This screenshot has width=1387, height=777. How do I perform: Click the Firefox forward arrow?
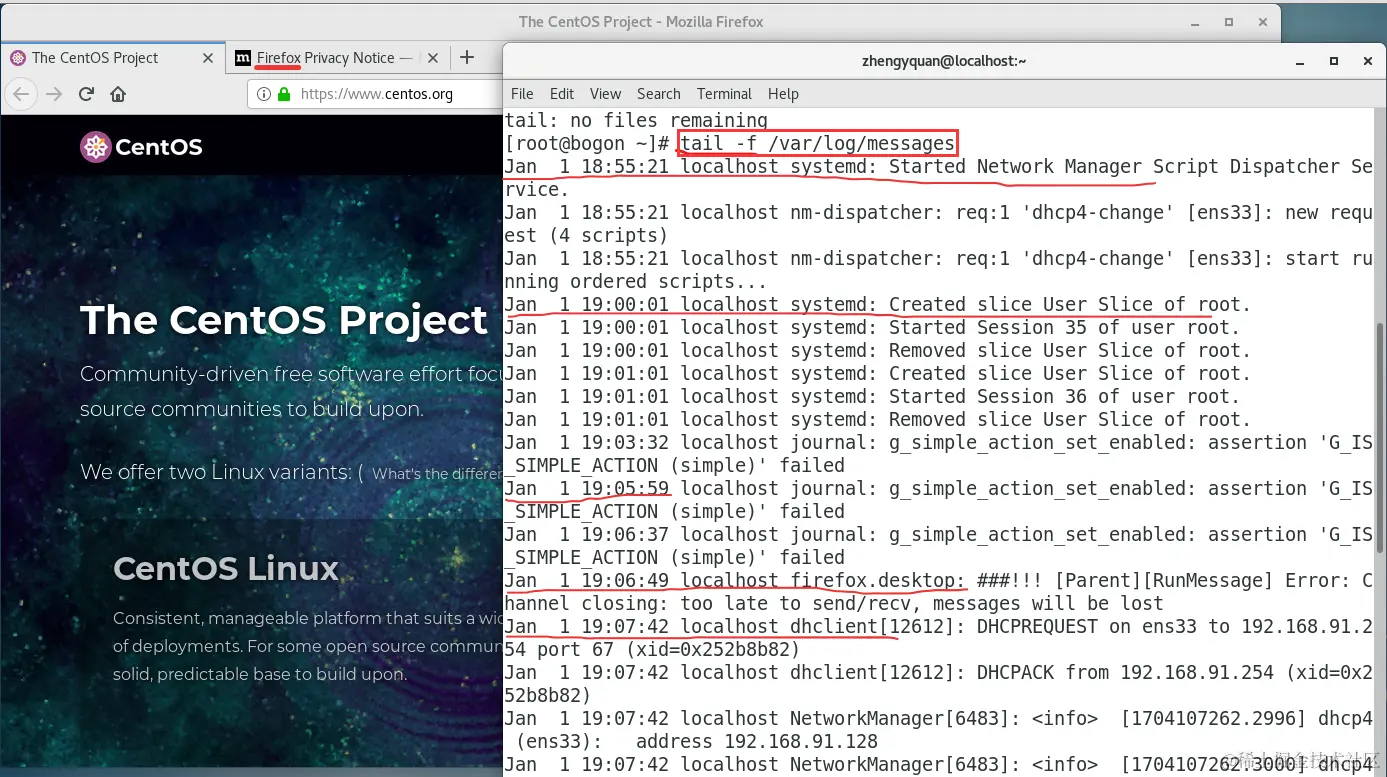pos(54,94)
